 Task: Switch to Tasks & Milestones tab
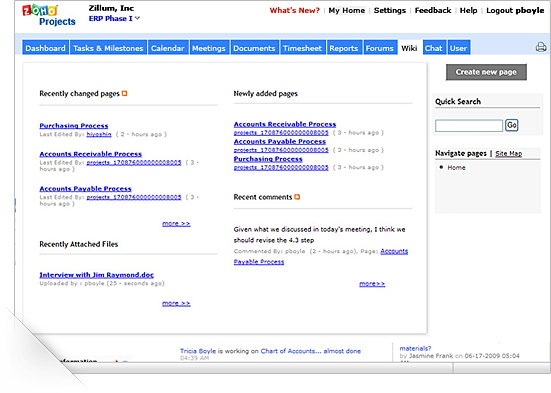click(x=108, y=48)
